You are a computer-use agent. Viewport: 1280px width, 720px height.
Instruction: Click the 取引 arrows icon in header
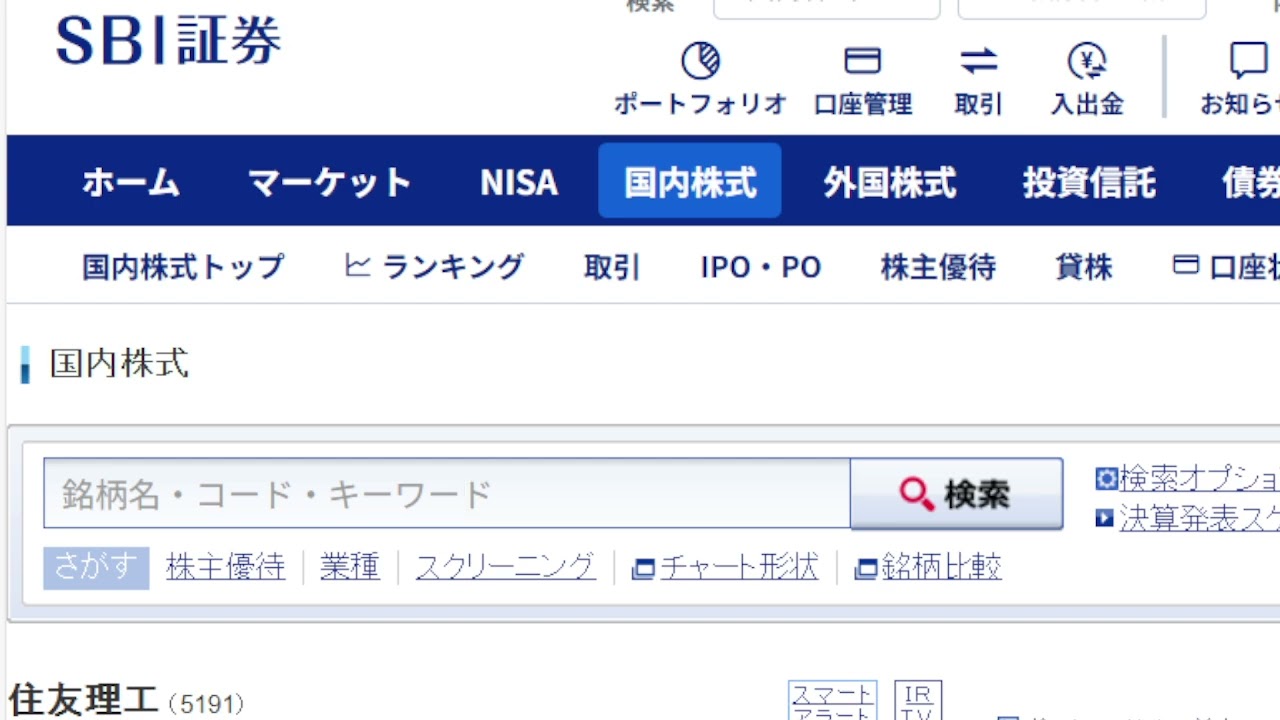tap(978, 61)
